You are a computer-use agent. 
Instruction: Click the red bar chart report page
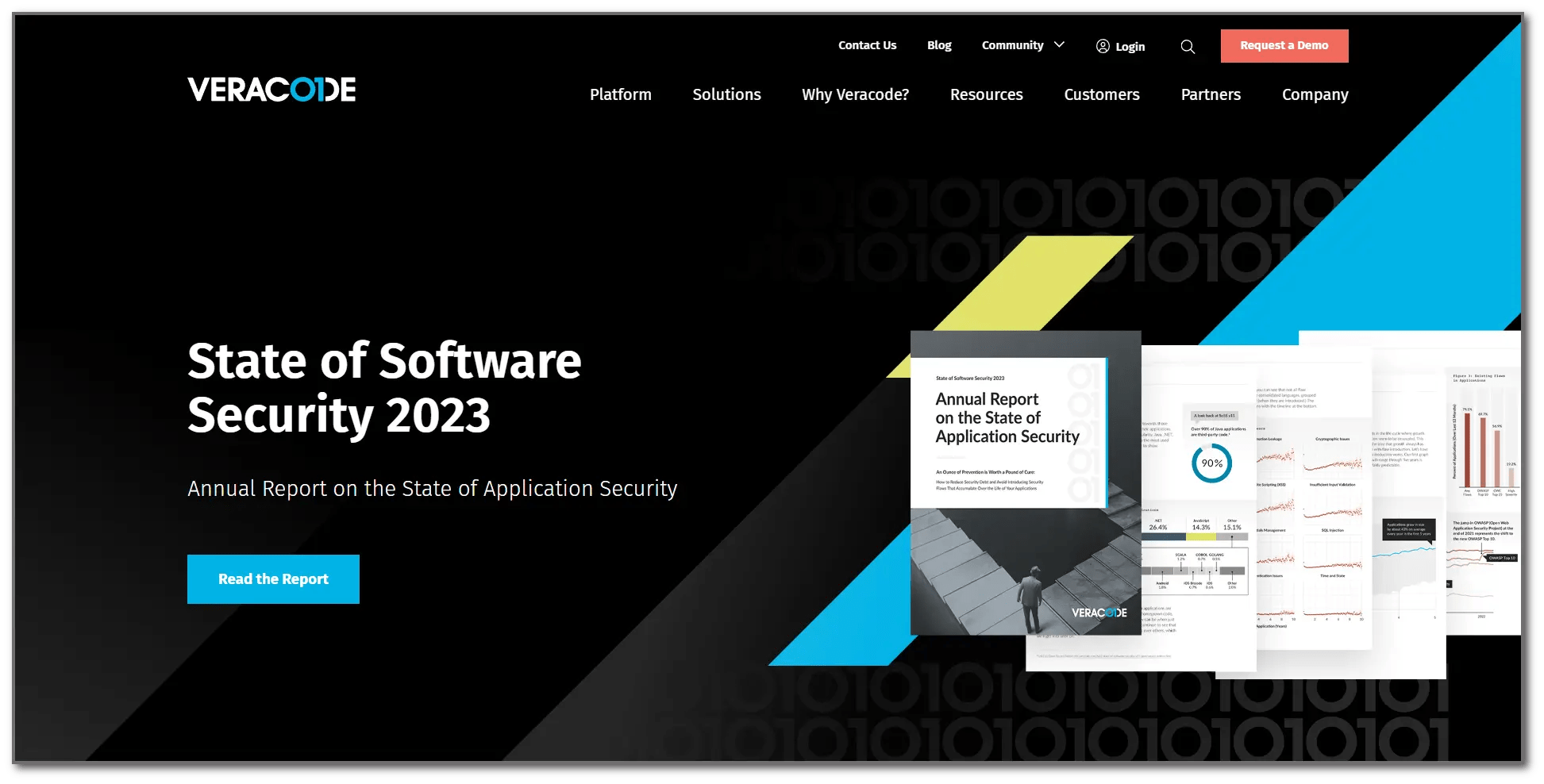[1484, 447]
